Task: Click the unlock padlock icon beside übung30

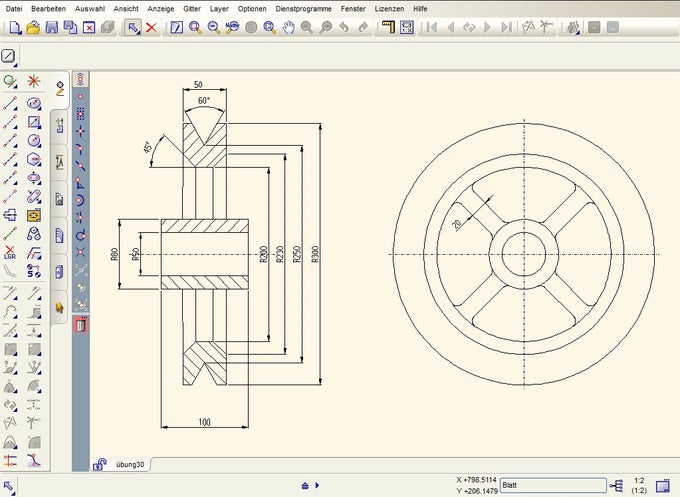Action: click(100, 464)
